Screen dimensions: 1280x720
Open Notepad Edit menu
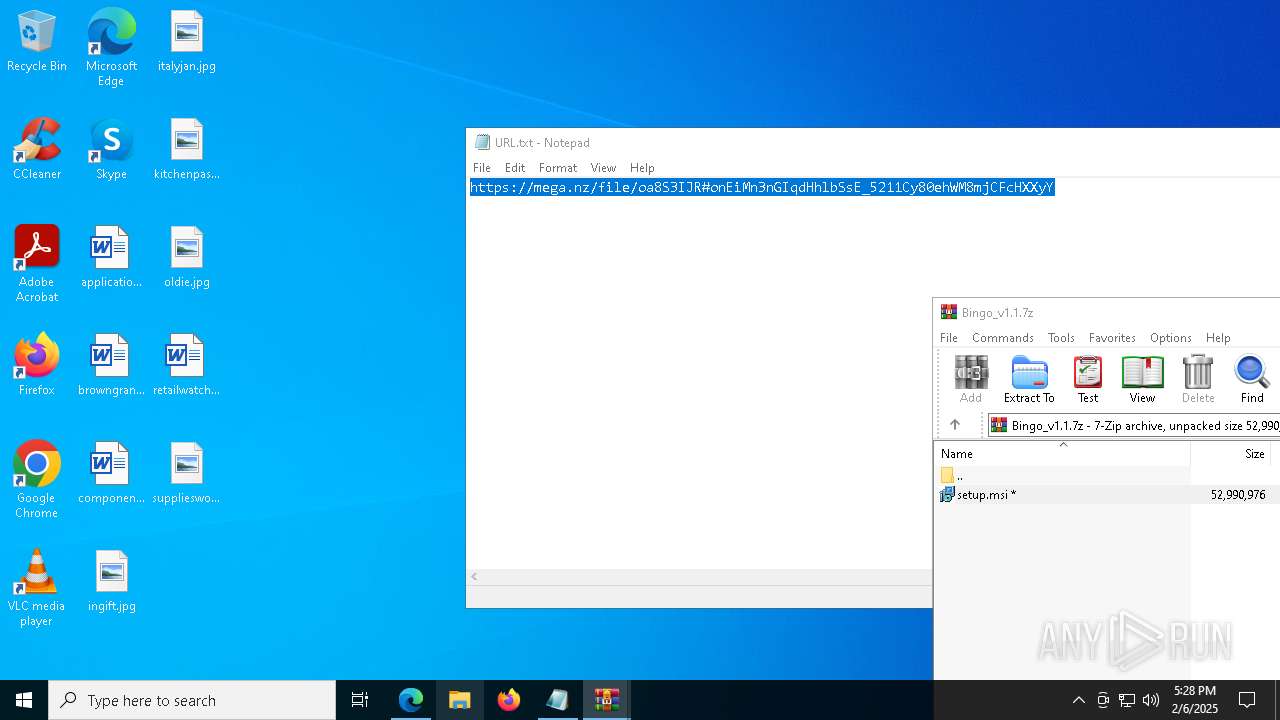(515, 168)
